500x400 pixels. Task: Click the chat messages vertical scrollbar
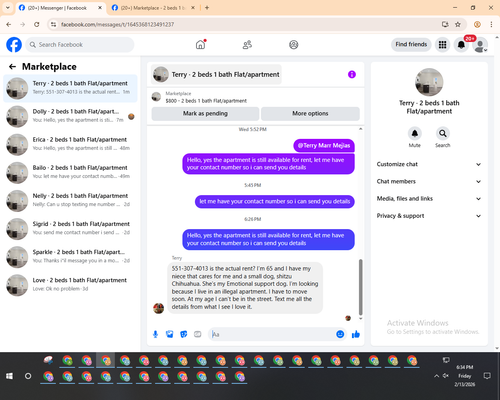[x=360, y=287]
